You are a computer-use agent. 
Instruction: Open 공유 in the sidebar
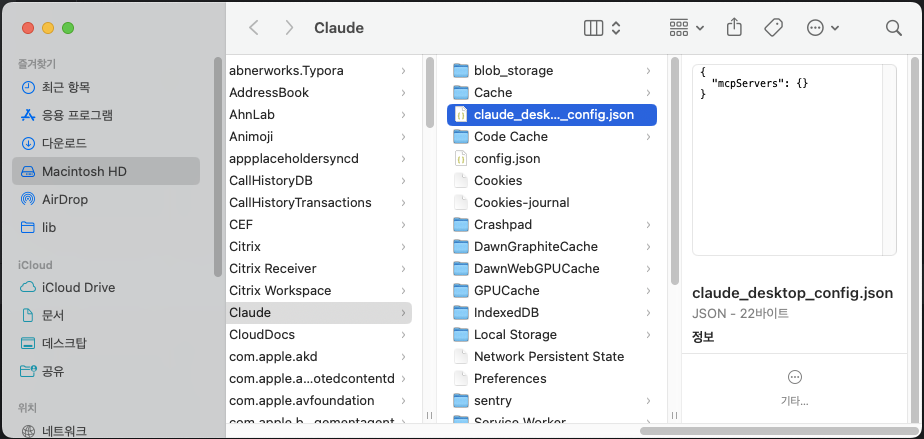106,371
